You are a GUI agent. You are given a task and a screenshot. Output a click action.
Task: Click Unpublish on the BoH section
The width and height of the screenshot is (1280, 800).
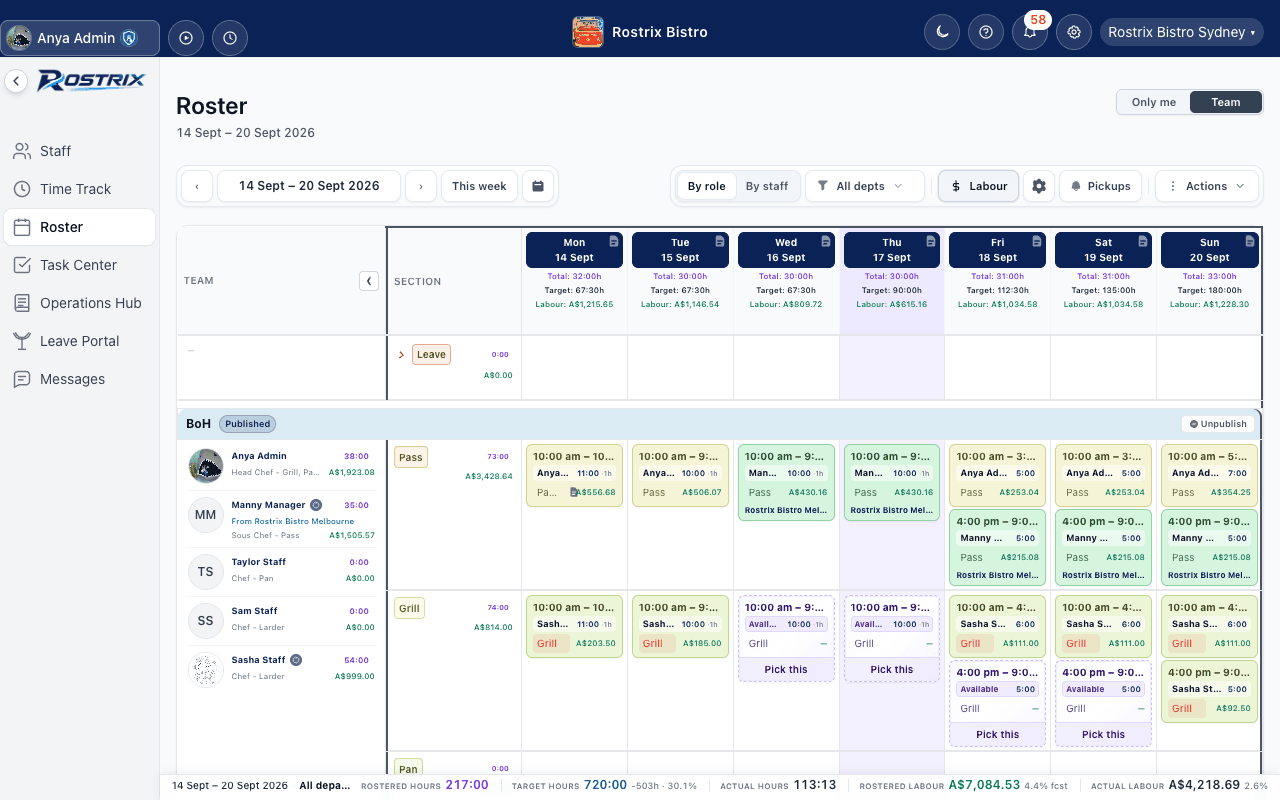tap(1219, 424)
